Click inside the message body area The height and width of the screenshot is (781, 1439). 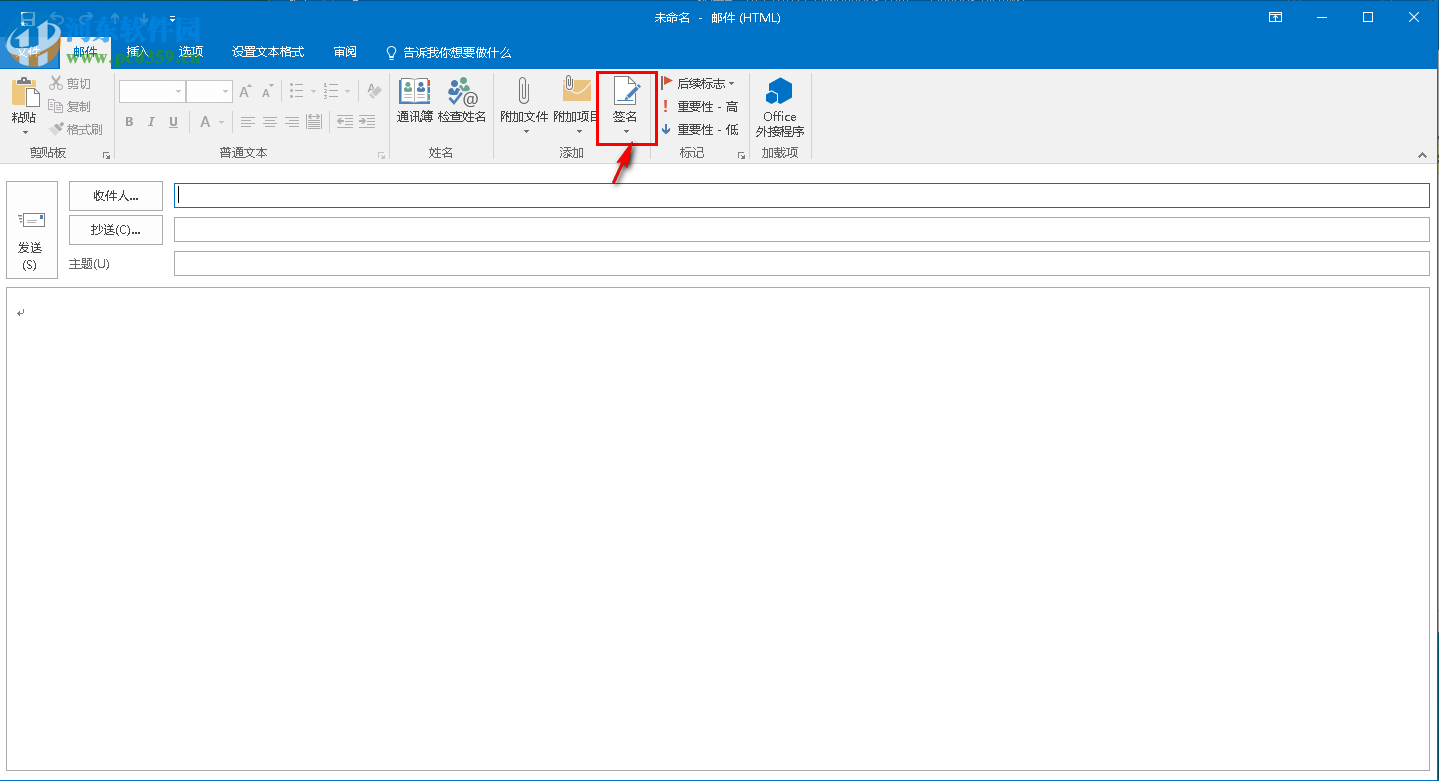[x=718, y=529]
